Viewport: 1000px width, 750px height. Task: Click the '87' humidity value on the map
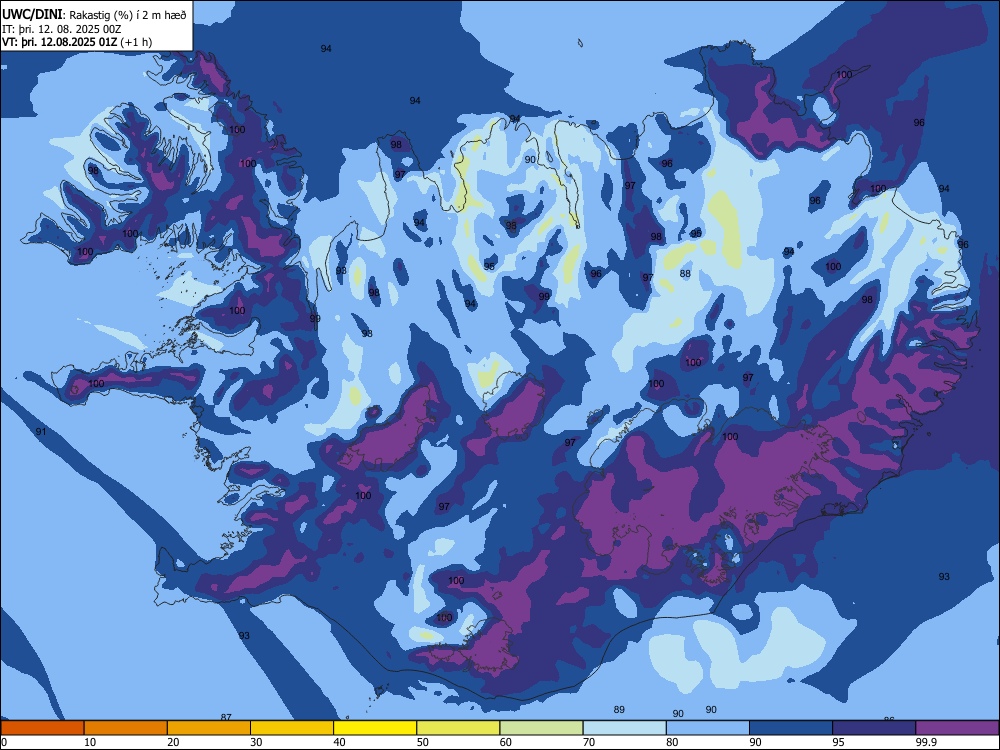226,717
